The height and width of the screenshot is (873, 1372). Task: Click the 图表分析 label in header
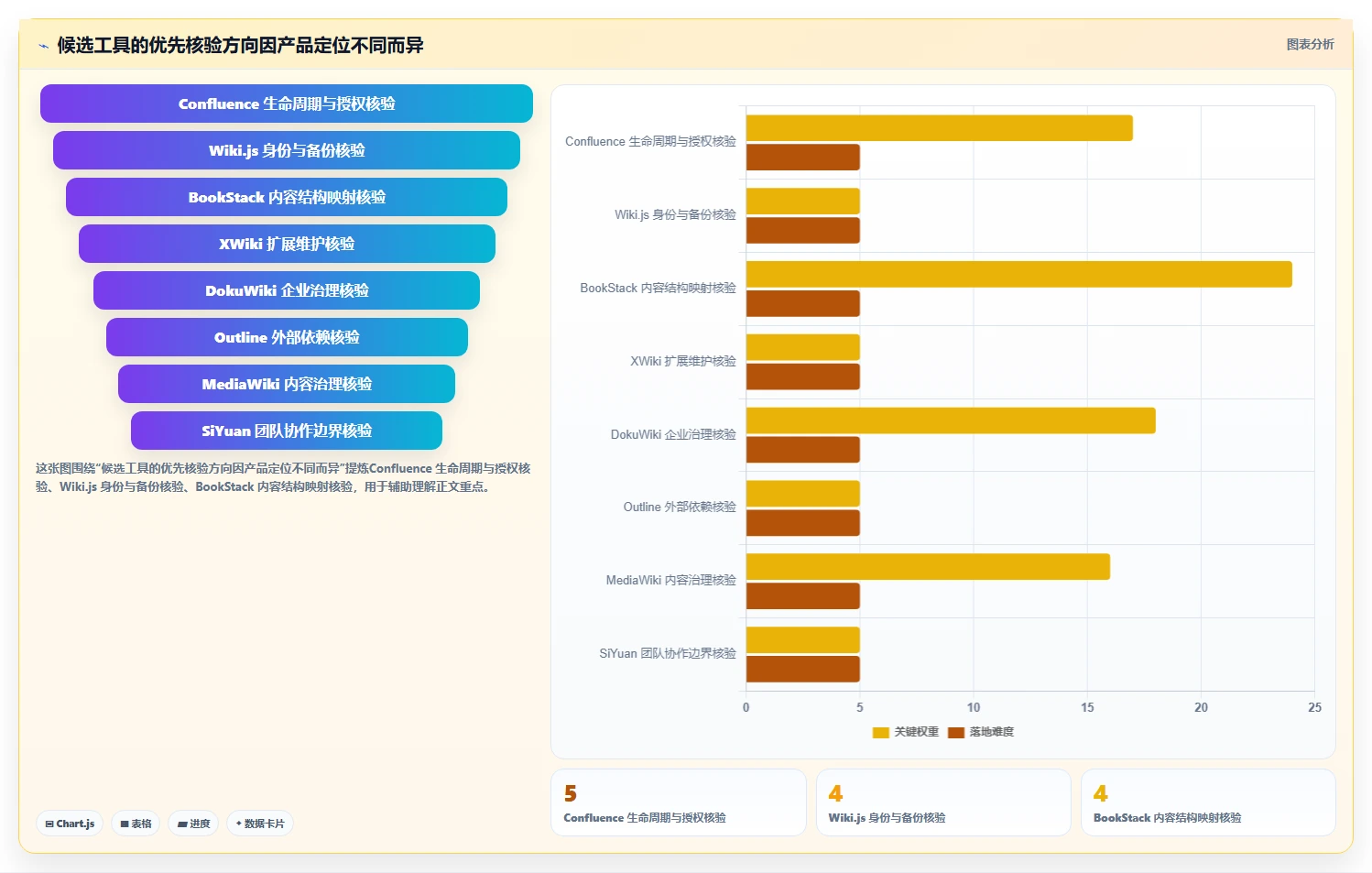coord(1310,44)
